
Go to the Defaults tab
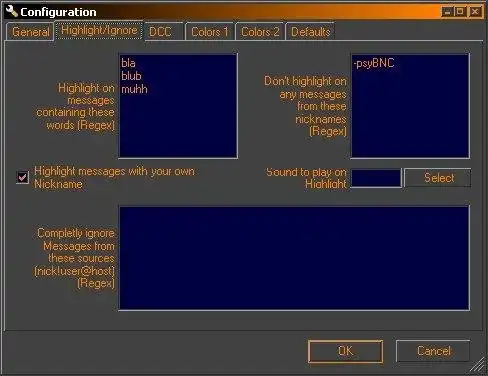pos(310,32)
